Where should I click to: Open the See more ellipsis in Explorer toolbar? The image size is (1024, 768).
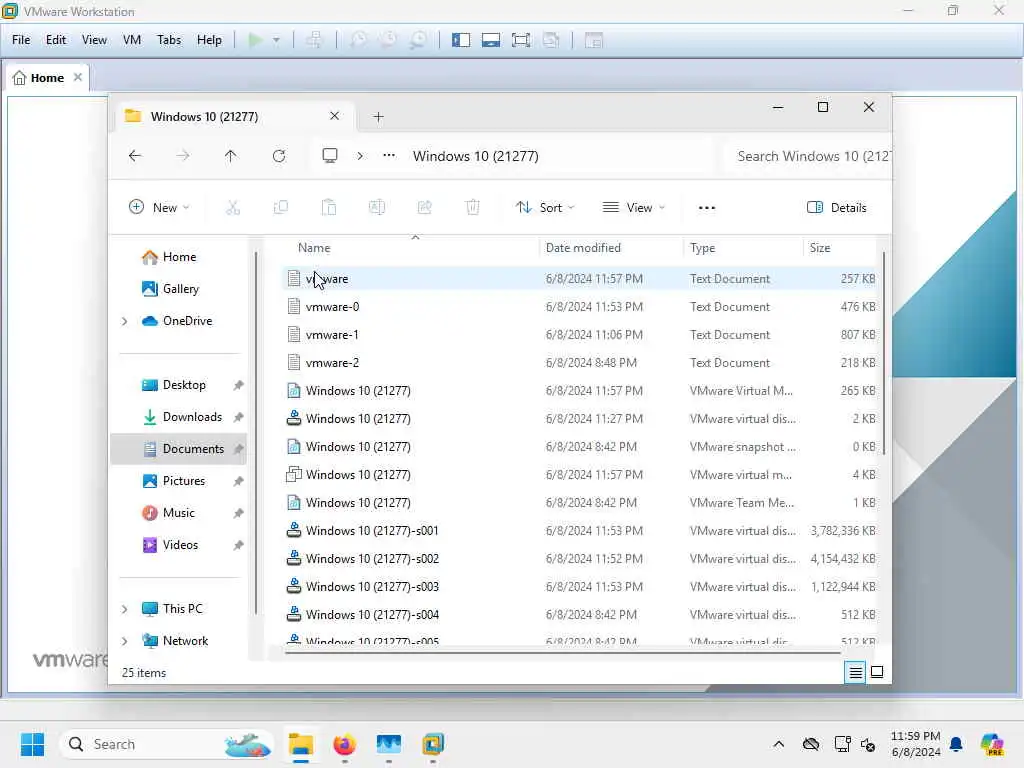pyautogui.click(x=707, y=208)
